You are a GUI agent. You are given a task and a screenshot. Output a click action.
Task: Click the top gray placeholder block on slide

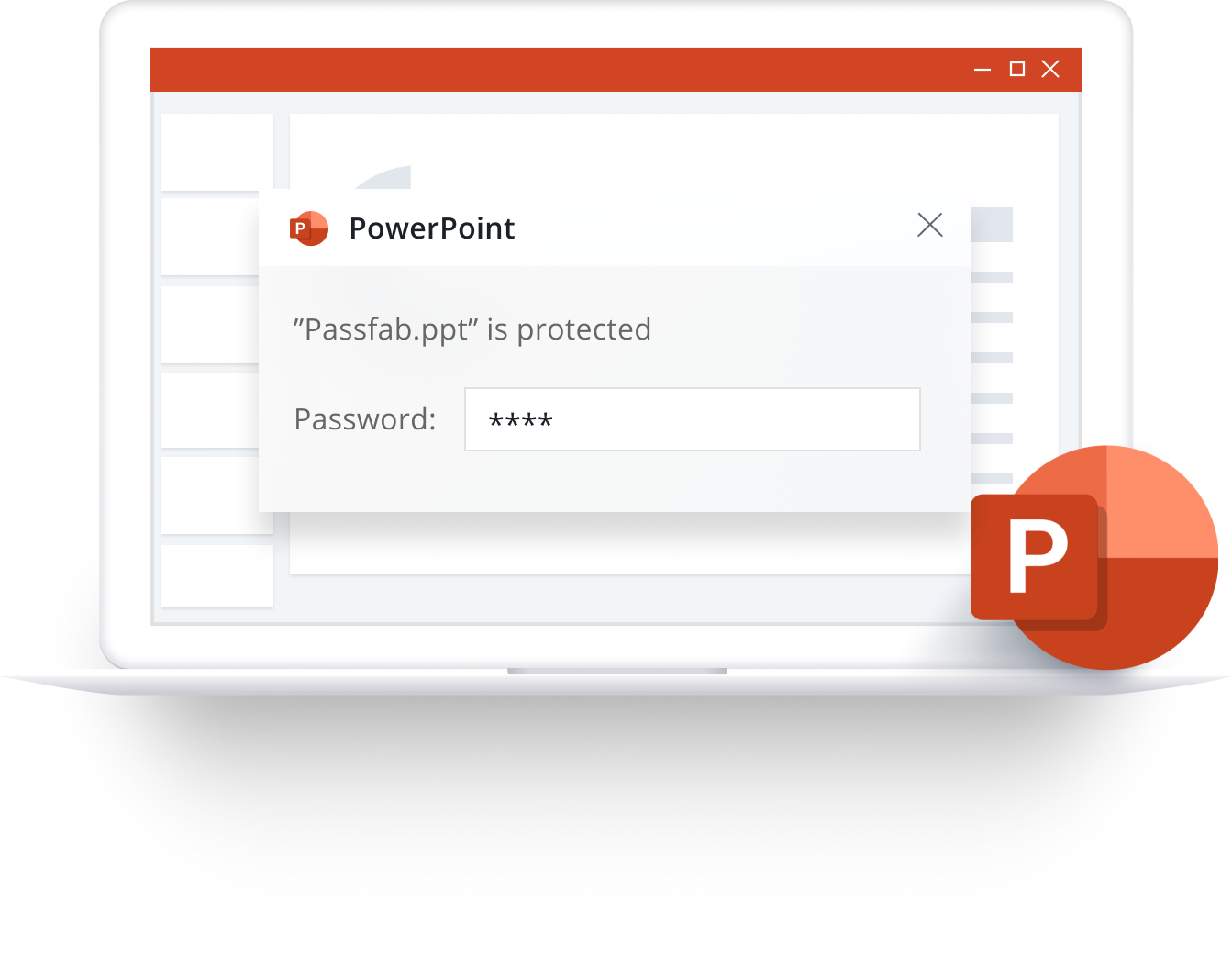pyautogui.click(x=992, y=225)
